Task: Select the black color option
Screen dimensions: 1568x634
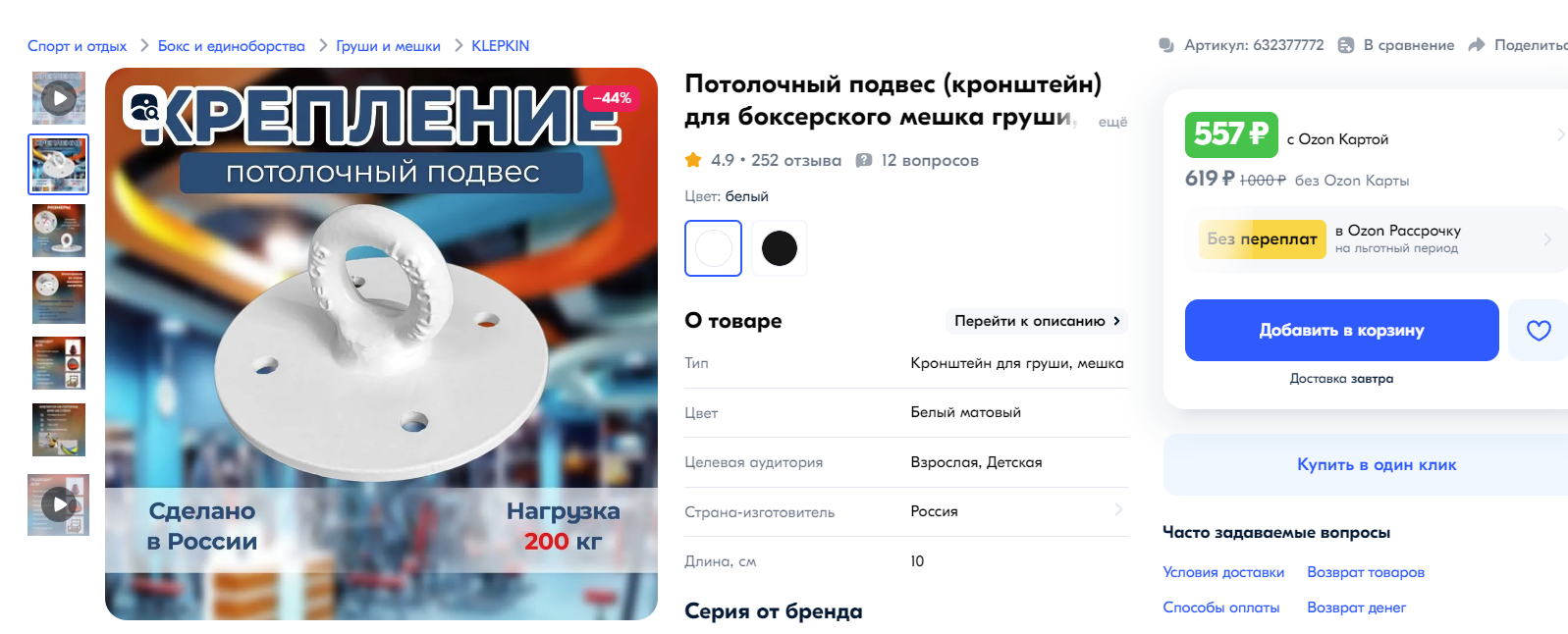Action: [780, 248]
